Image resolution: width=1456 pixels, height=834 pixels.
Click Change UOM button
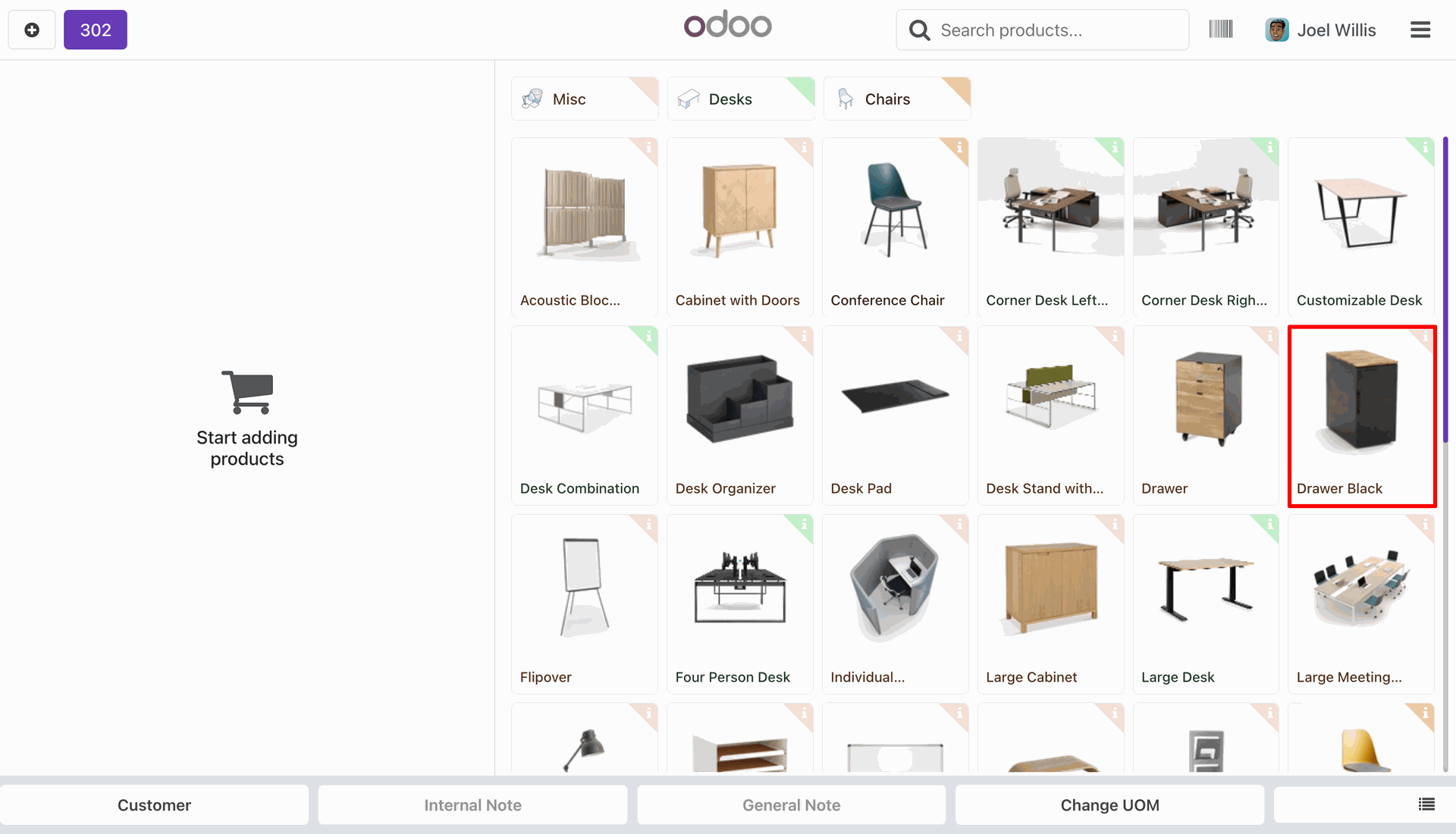(1109, 804)
